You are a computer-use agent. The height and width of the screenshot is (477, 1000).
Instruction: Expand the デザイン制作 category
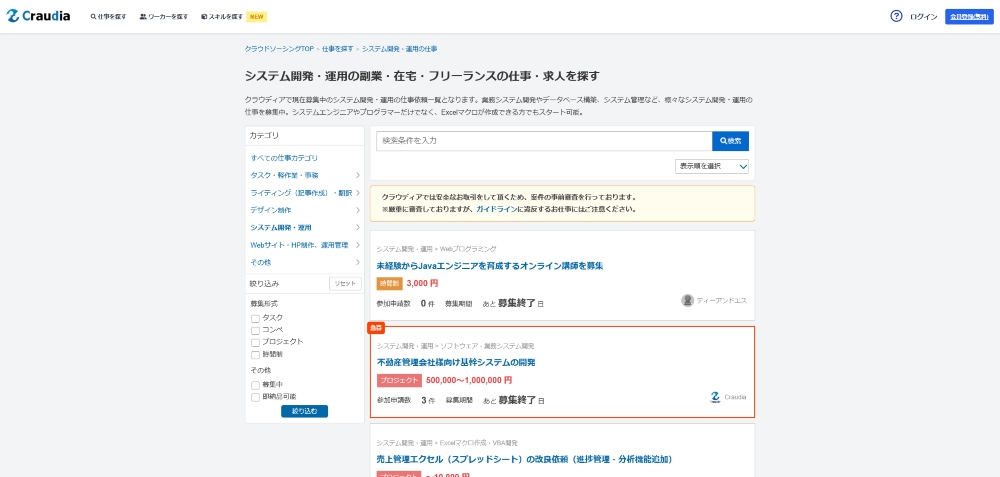tap(357, 210)
